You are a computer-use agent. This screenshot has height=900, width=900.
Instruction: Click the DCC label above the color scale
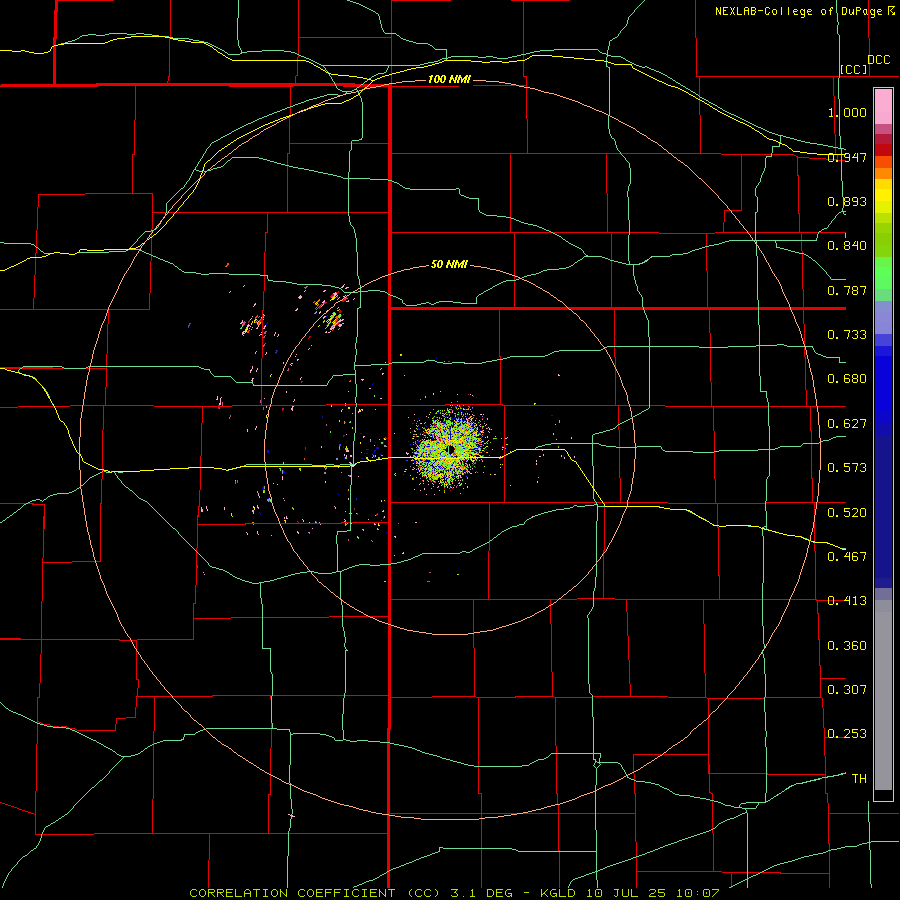tap(878, 60)
